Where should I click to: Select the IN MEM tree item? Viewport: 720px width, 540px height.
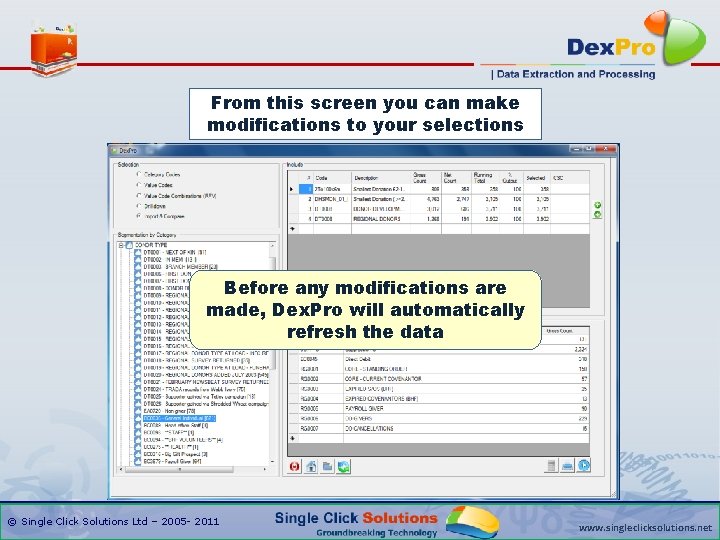170,260
